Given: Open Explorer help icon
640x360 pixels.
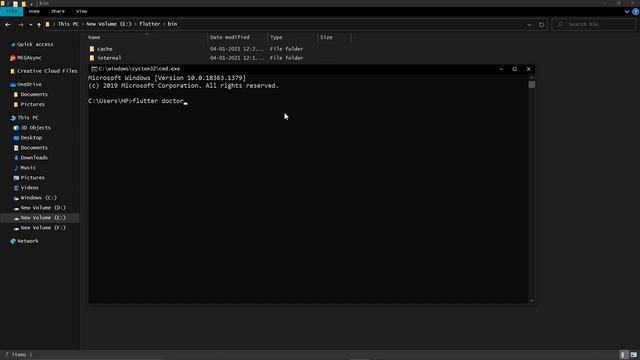Looking at the screenshot, I should tap(636, 11).
